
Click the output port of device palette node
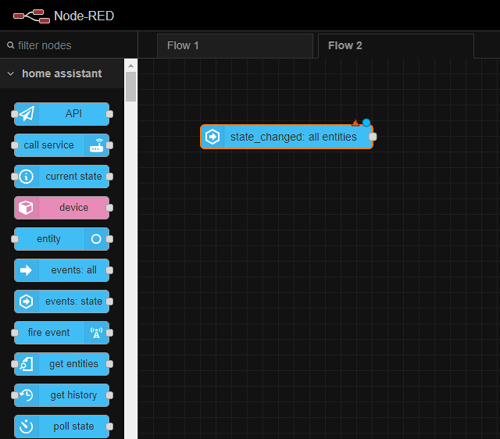109,208
